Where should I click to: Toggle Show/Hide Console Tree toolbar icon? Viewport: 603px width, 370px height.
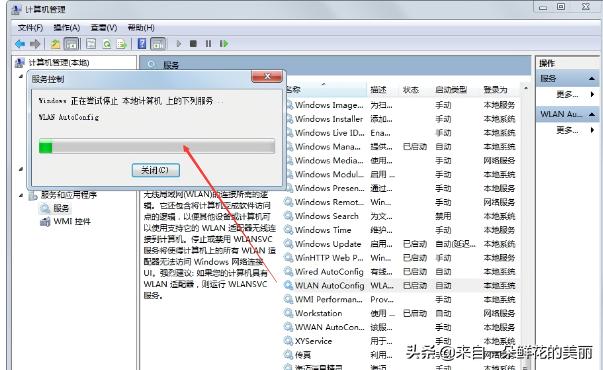72,44
